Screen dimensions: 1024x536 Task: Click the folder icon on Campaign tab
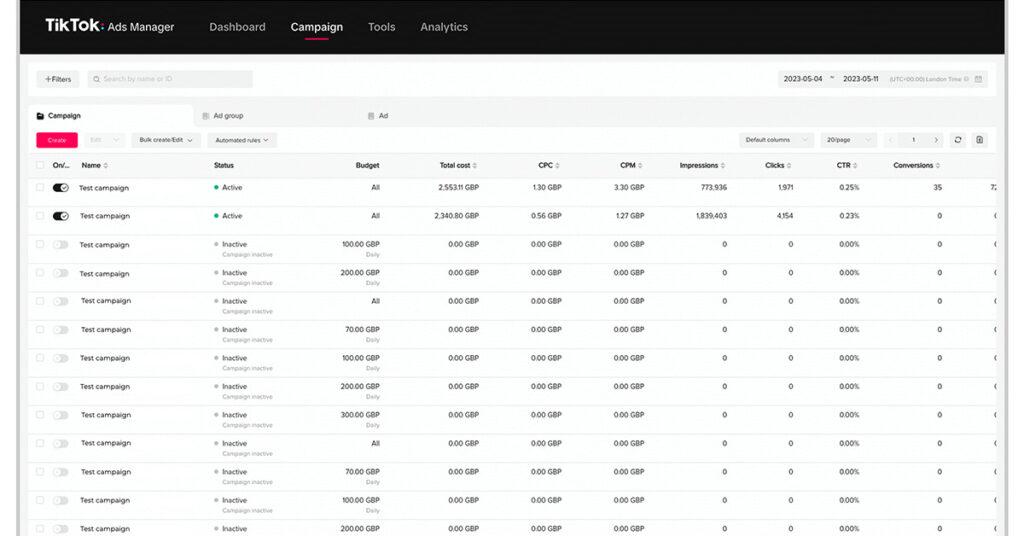click(40, 116)
